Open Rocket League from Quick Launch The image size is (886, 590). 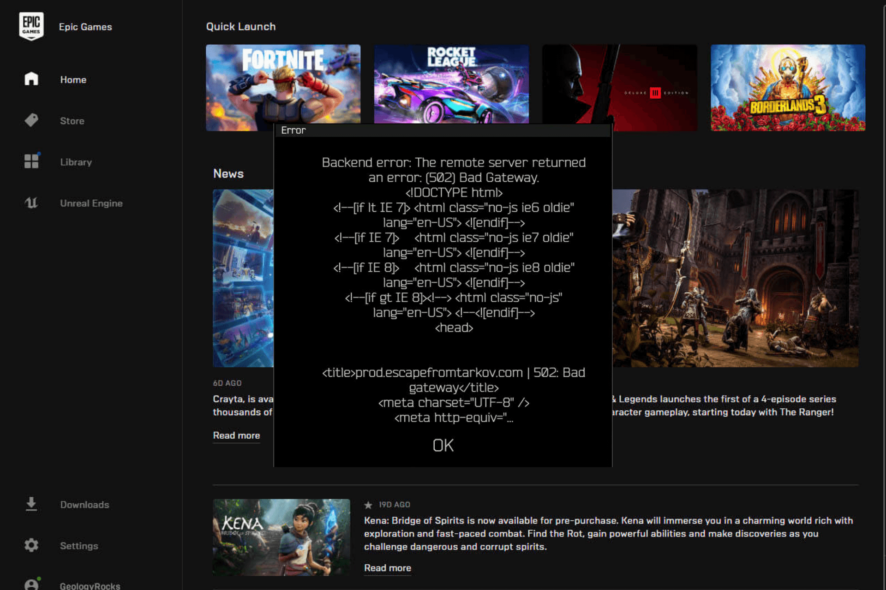click(x=451, y=87)
